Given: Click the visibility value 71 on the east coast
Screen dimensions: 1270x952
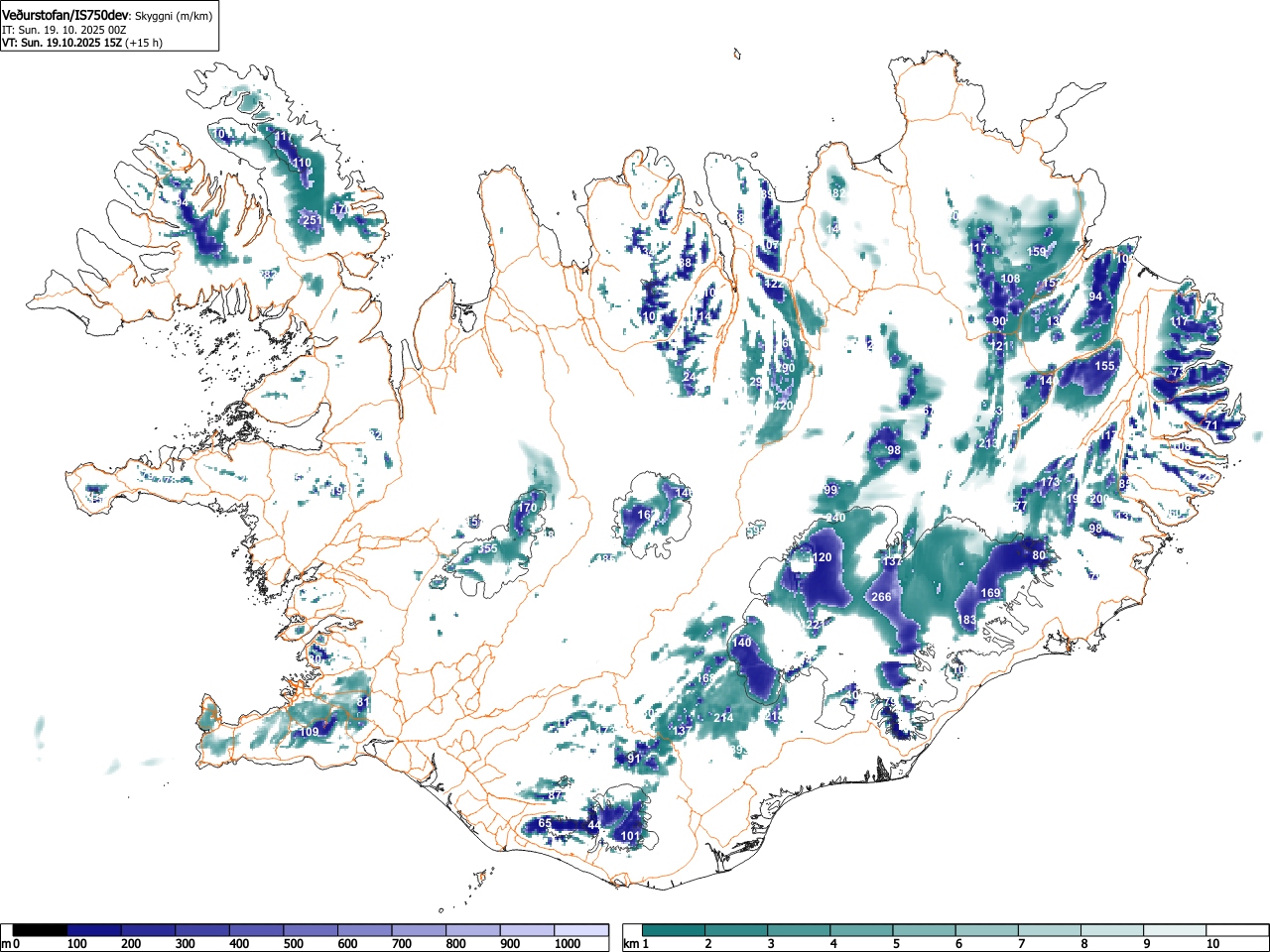Looking at the screenshot, I should (x=1210, y=425).
